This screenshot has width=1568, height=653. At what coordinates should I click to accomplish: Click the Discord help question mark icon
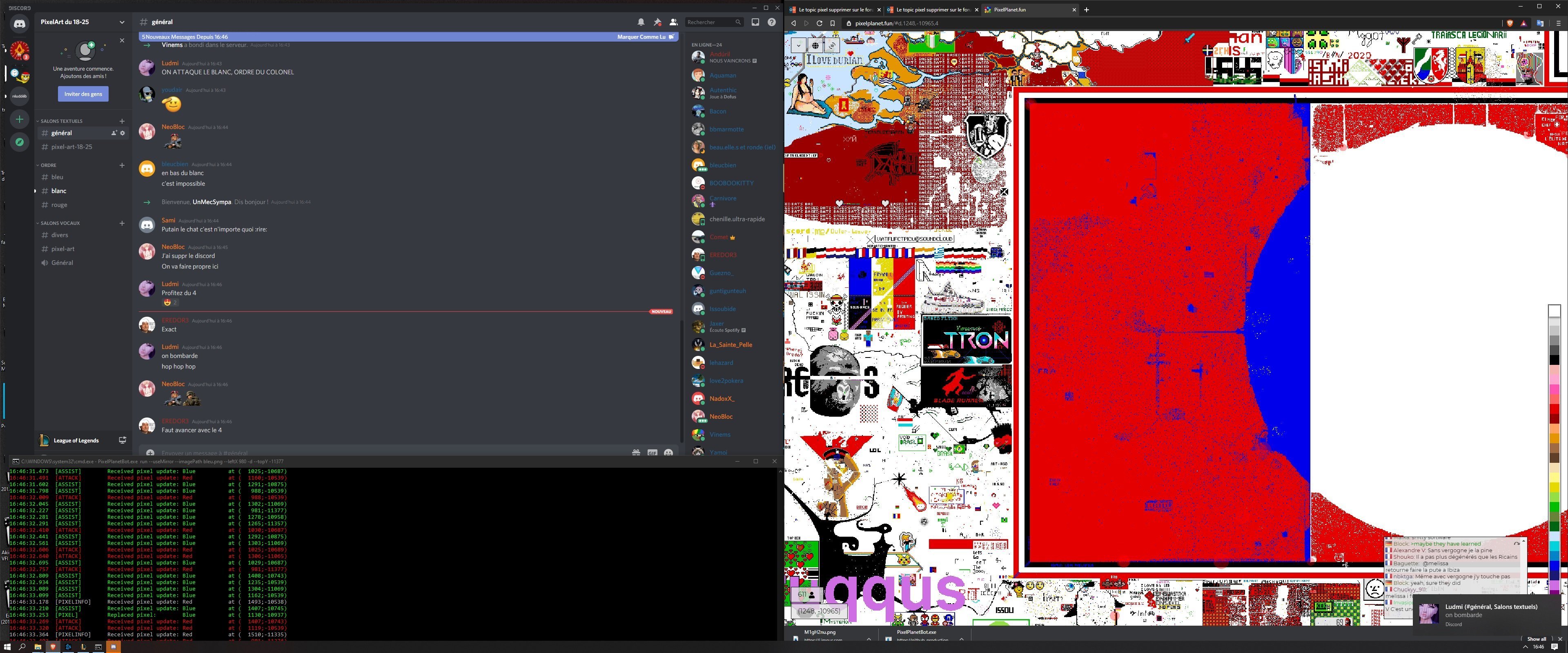tap(771, 22)
